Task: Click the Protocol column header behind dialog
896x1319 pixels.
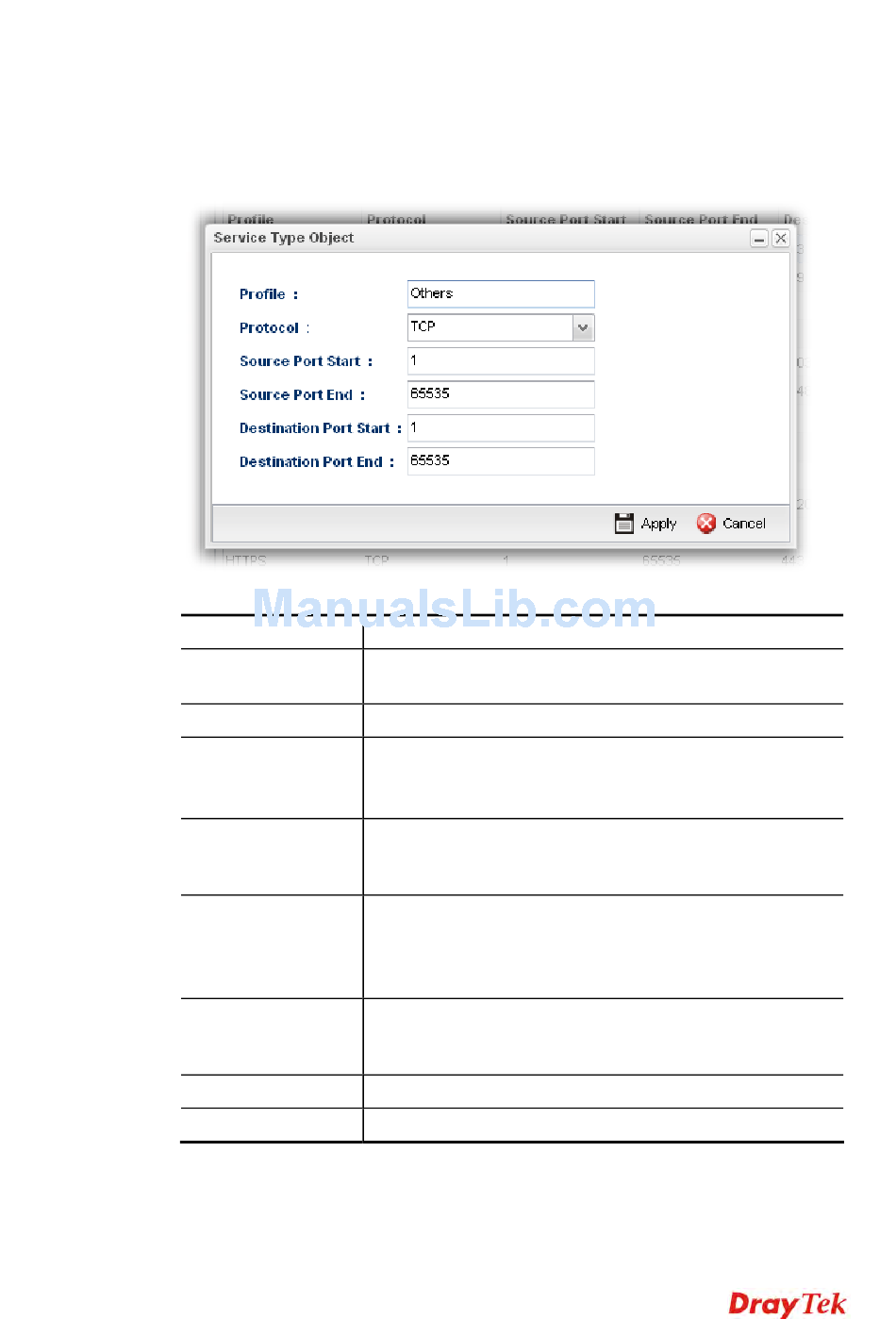Action: point(396,219)
